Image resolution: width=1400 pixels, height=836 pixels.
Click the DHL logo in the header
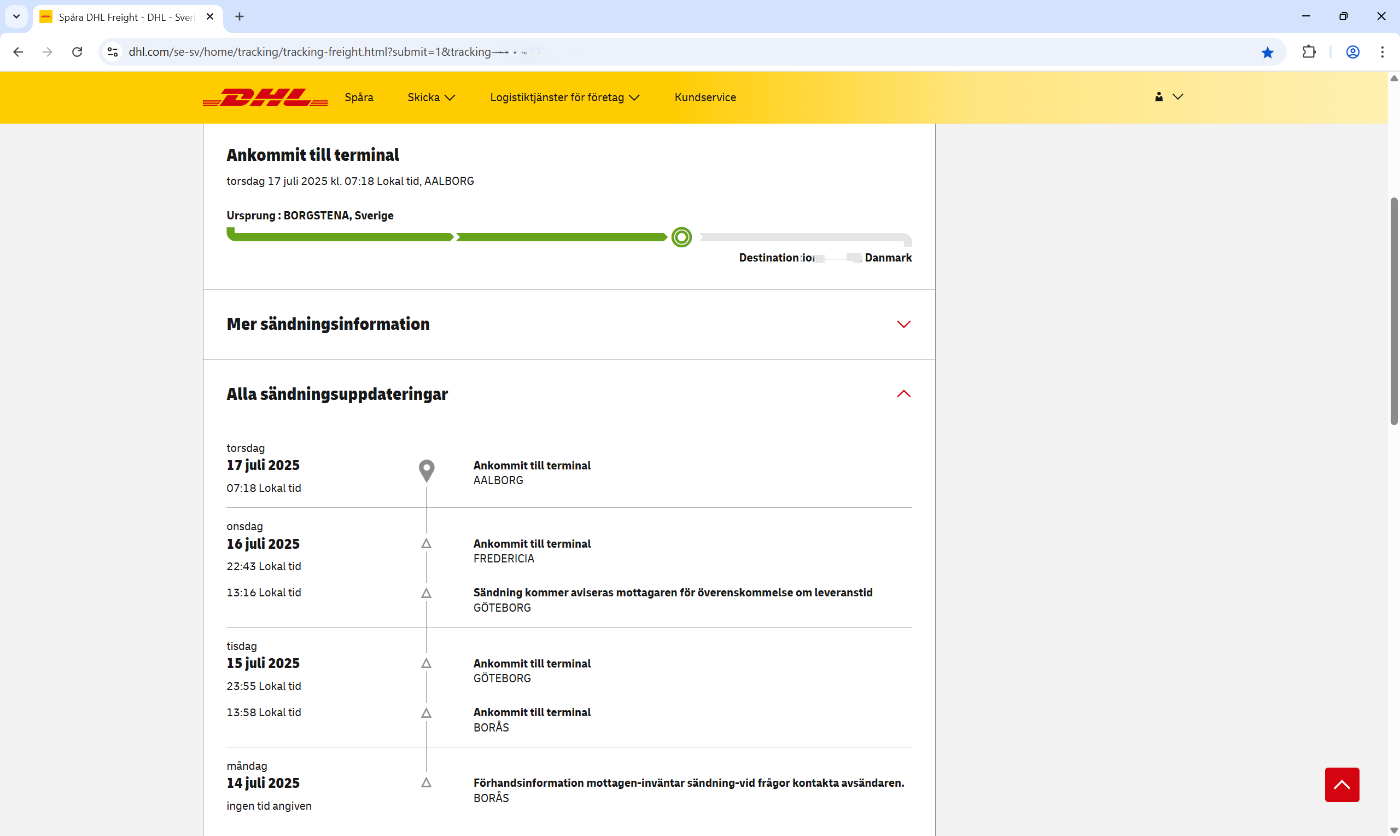click(x=265, y=98)
